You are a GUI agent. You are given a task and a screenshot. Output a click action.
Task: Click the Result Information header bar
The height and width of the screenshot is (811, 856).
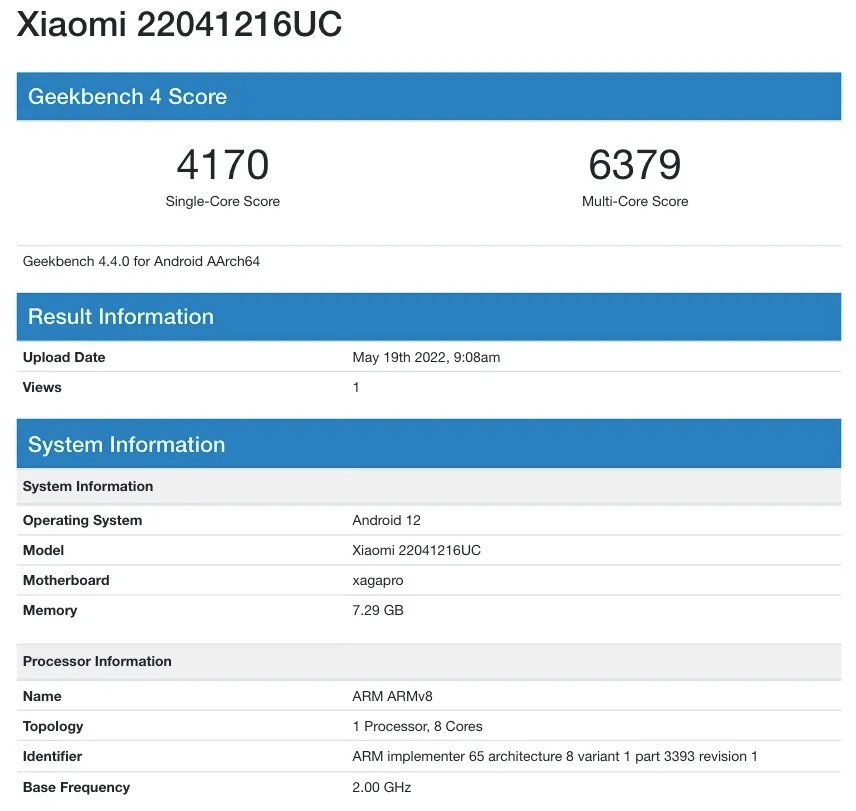(x=121, y=316)
